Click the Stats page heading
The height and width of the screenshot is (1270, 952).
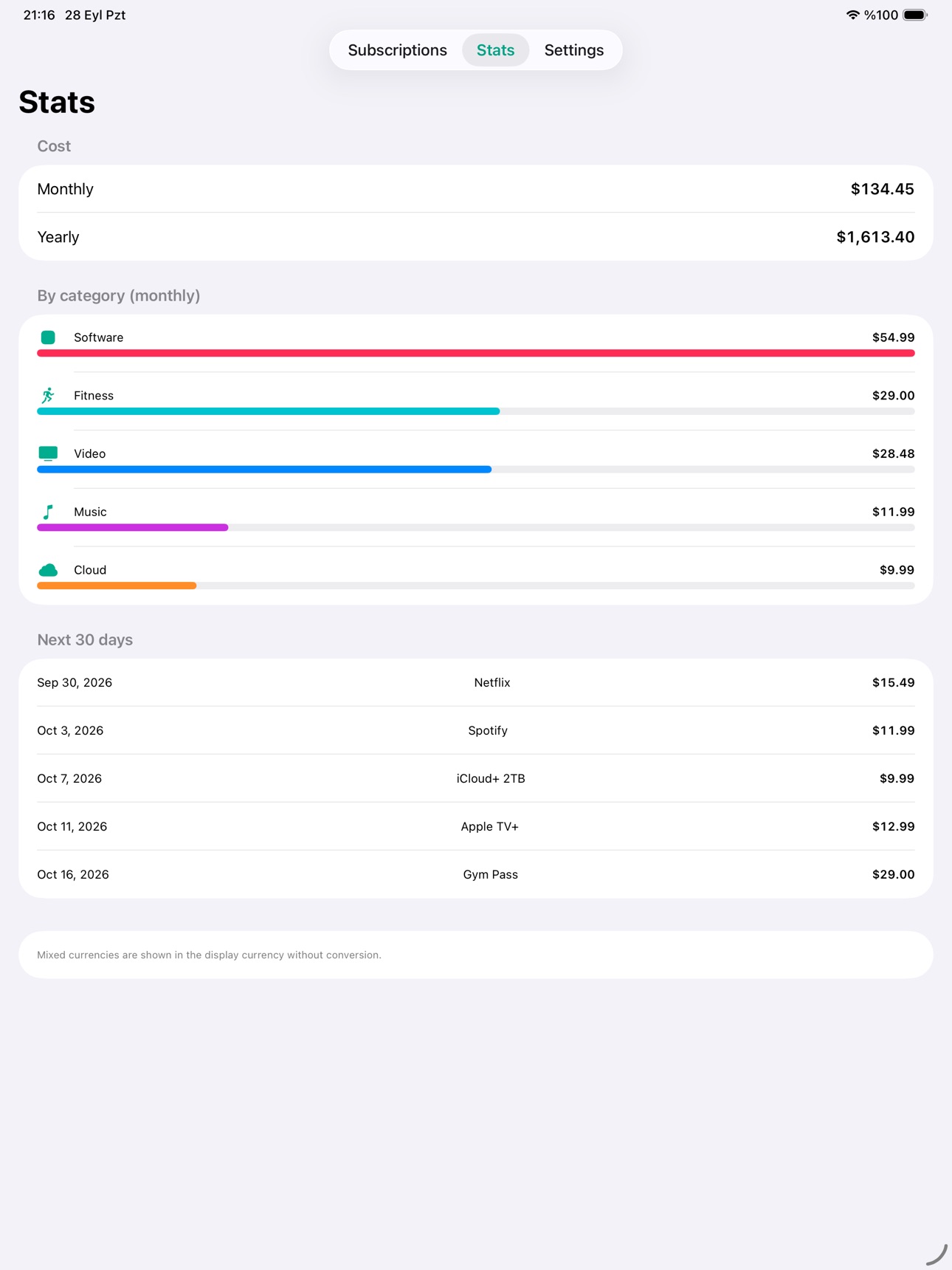click(57, 102)
